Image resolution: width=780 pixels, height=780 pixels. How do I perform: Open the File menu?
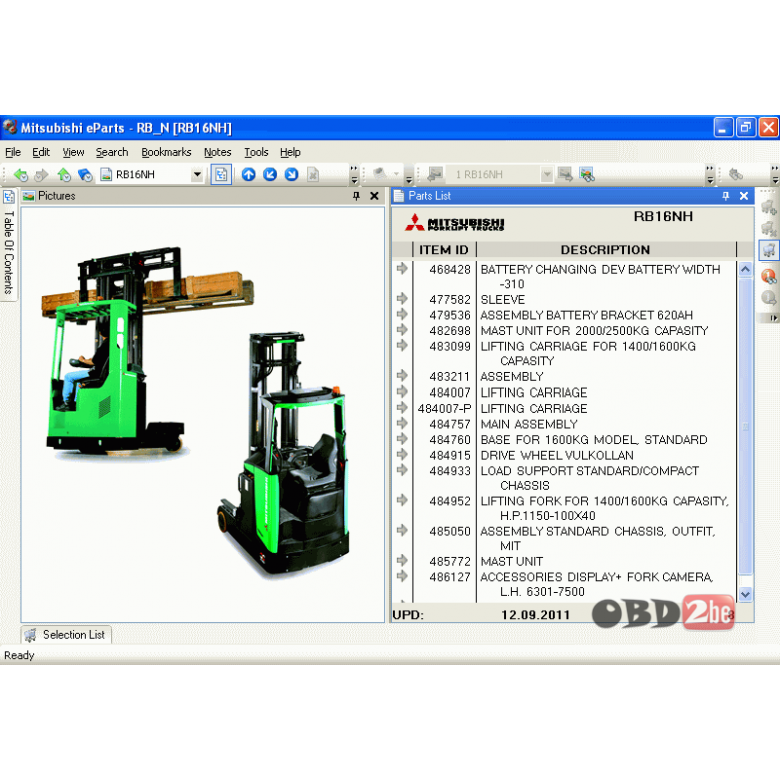click(x=13, y=152)
